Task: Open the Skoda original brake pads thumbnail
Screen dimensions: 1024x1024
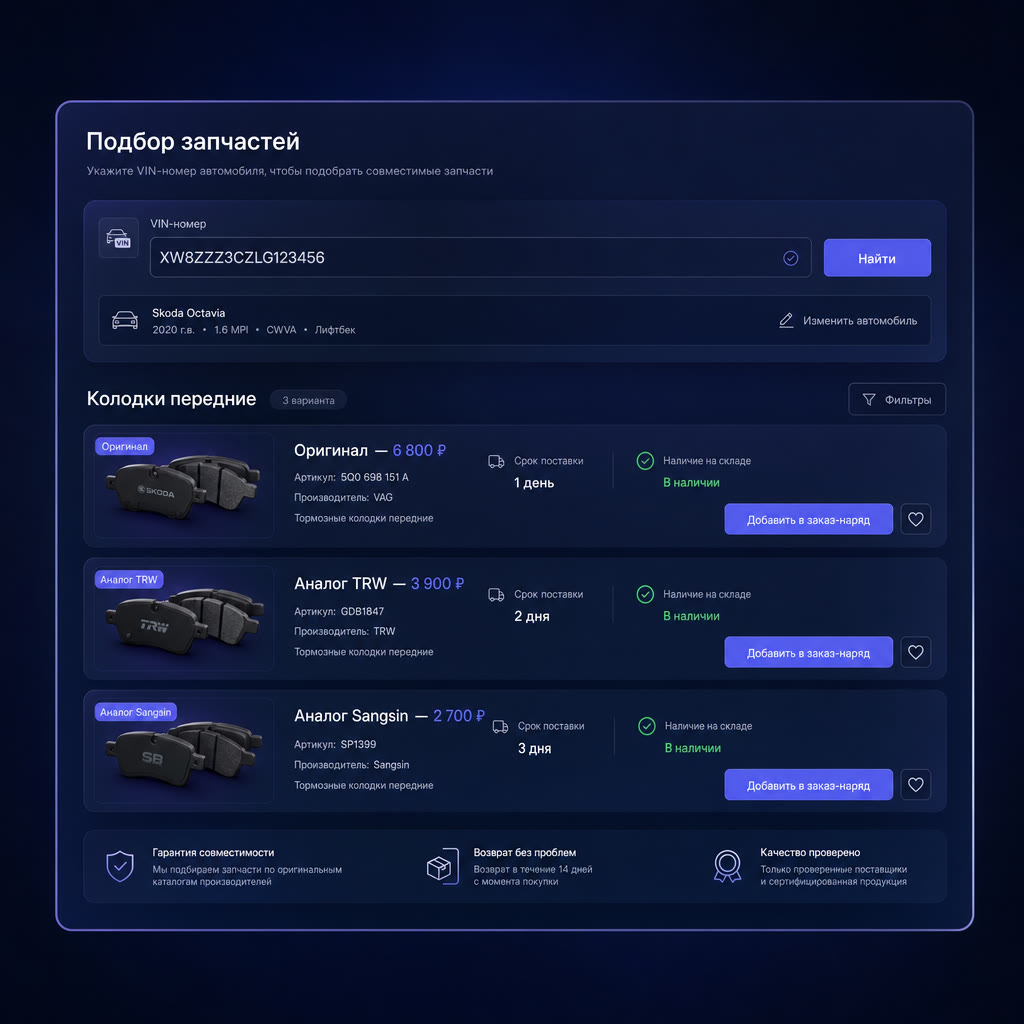Action: click(184, 486)
